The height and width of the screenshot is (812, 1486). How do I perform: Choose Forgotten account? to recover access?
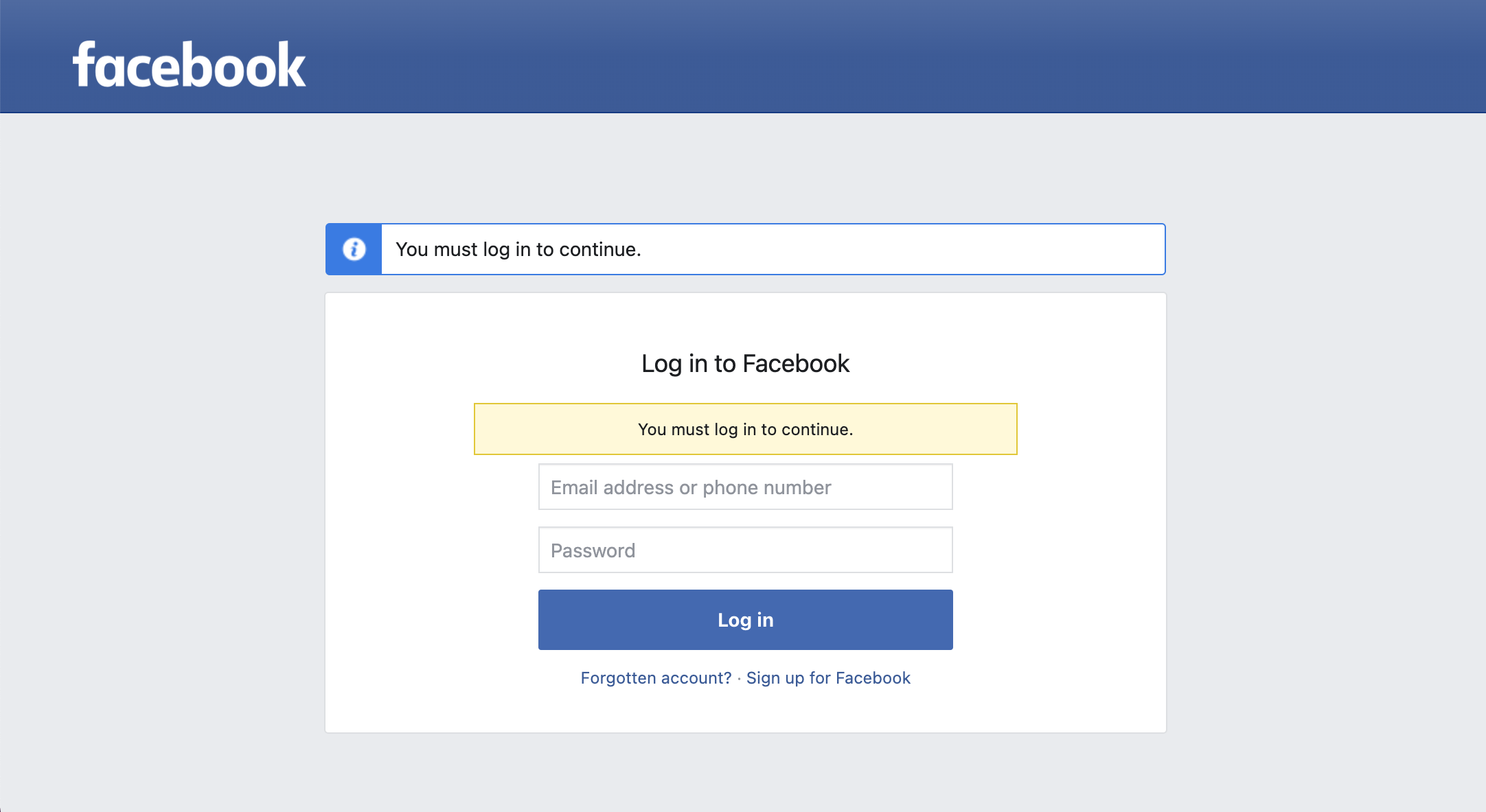pos(656,678)
